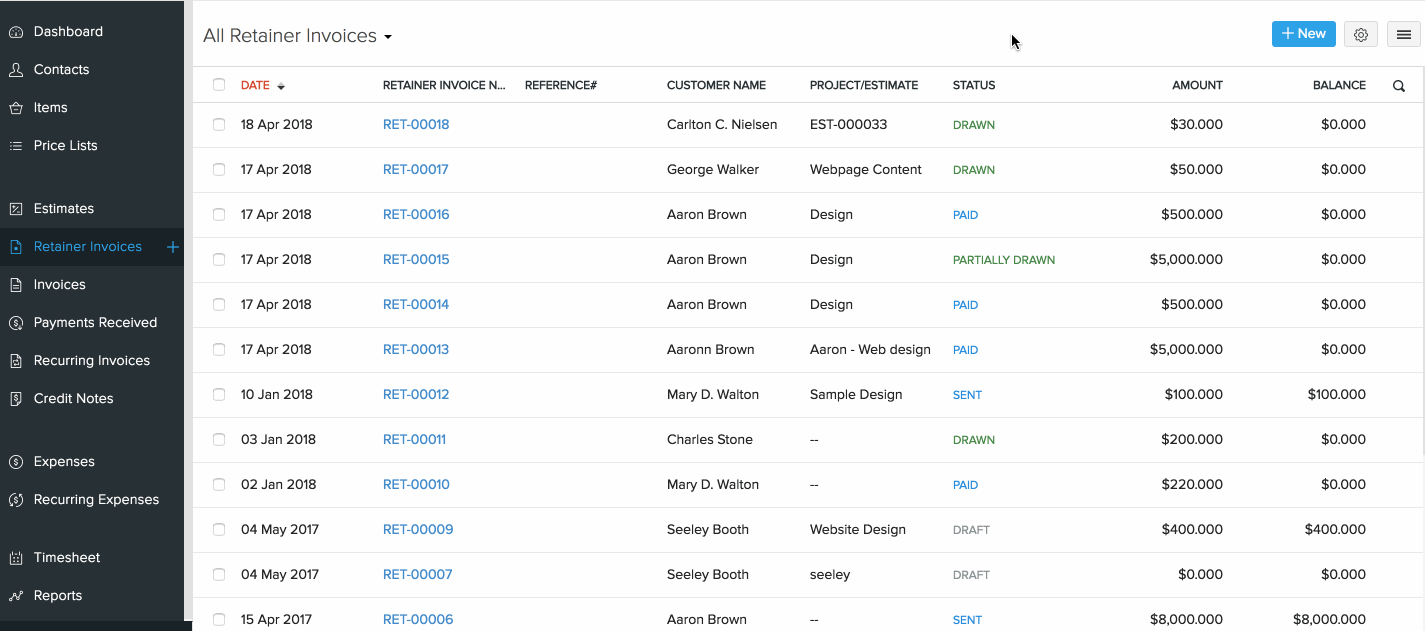Screen dimensions: 1425x631
Task: Open the hamburger menu at top right
Action: tap(1403, 34)
